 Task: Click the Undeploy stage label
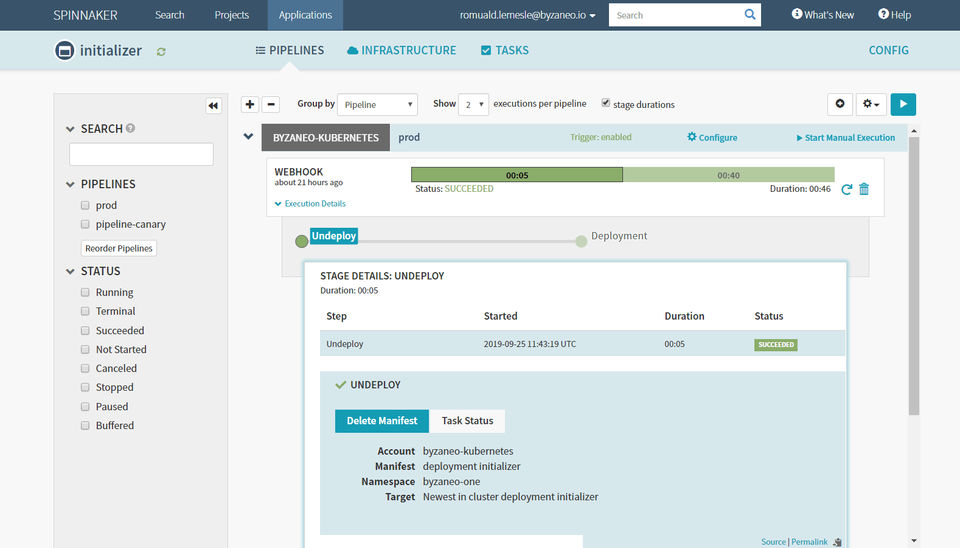coord(334,236)
